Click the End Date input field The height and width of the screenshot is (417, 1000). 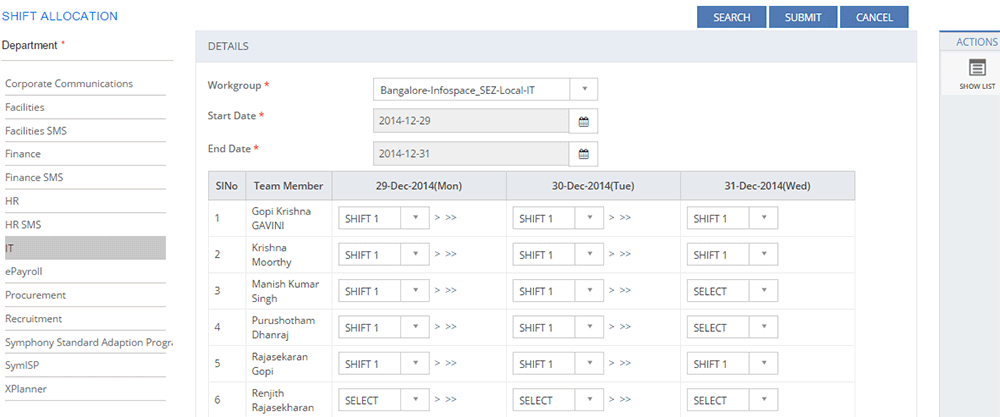point(470,154)
